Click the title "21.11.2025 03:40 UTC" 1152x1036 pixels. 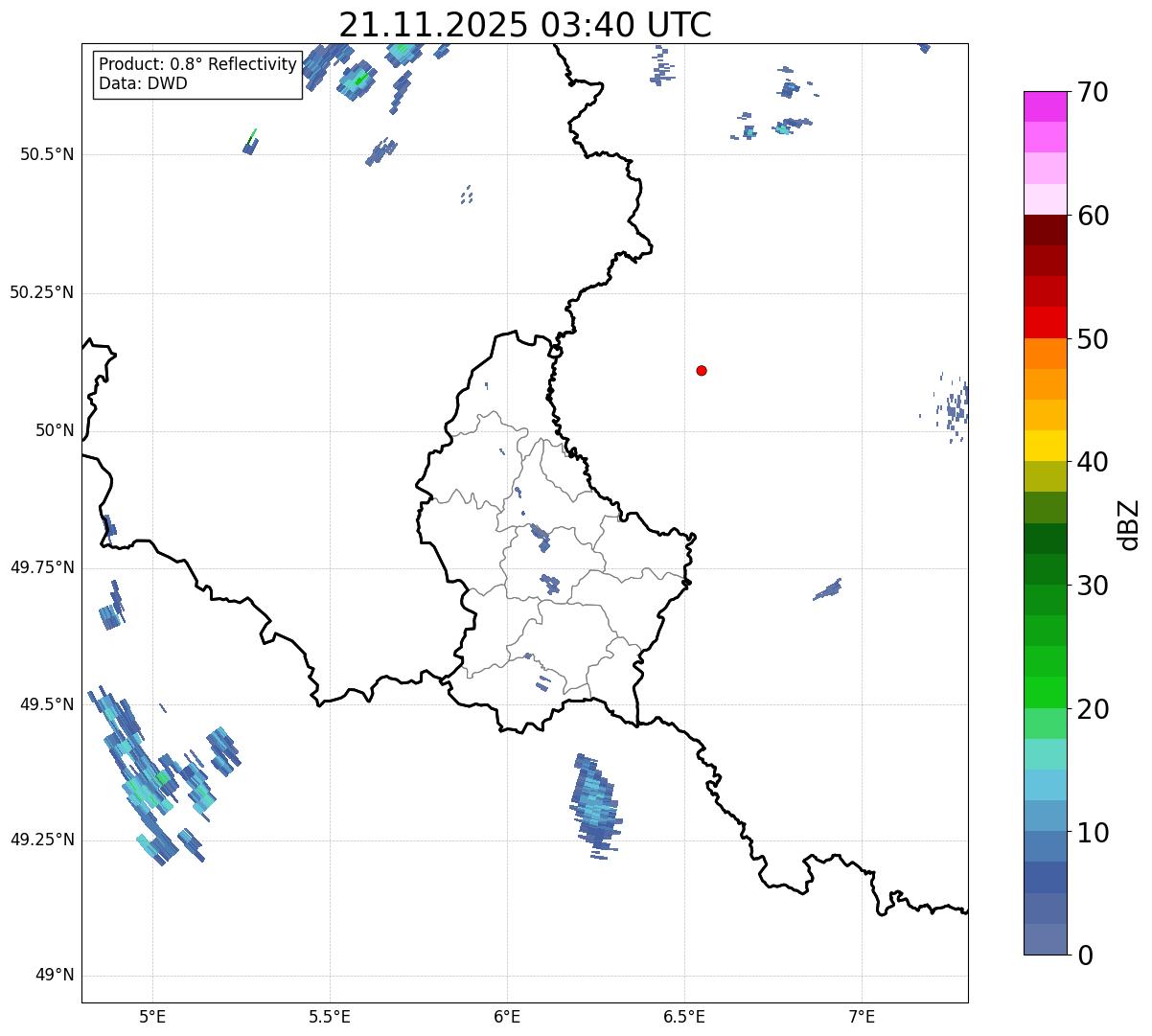[525, 25]
